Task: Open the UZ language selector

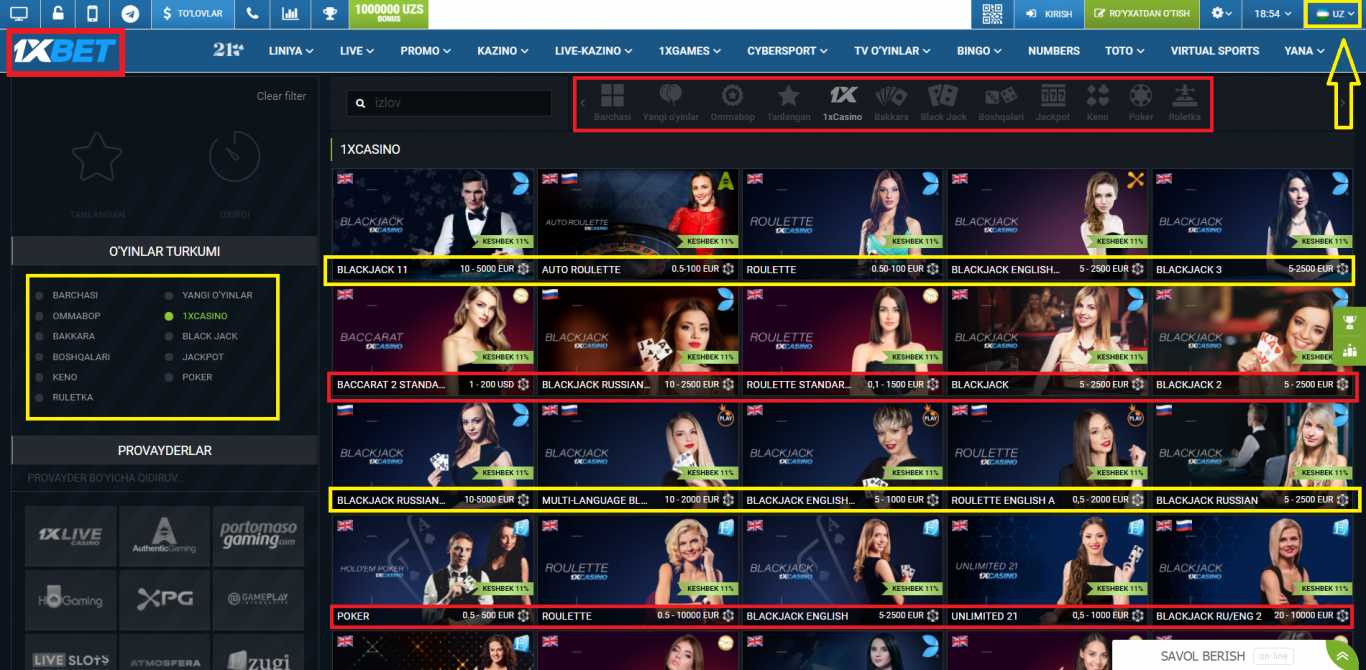Action: [1336, 14]
